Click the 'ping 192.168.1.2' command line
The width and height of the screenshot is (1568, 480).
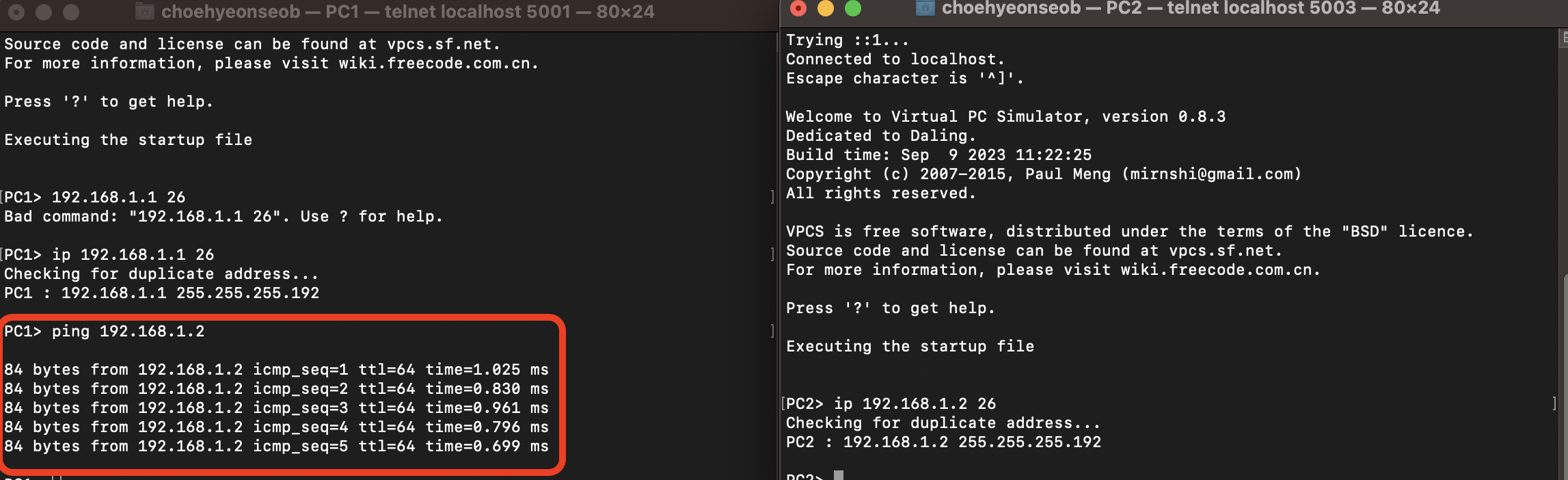tap(128, 332)
